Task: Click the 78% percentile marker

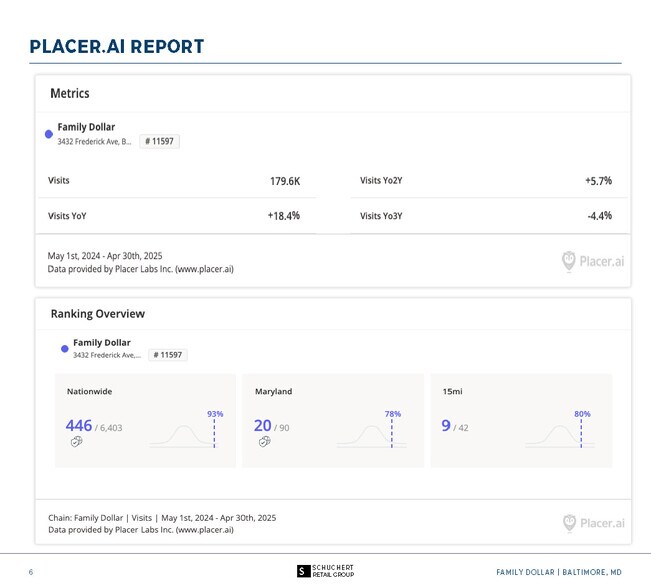Action: click(393, 414)
